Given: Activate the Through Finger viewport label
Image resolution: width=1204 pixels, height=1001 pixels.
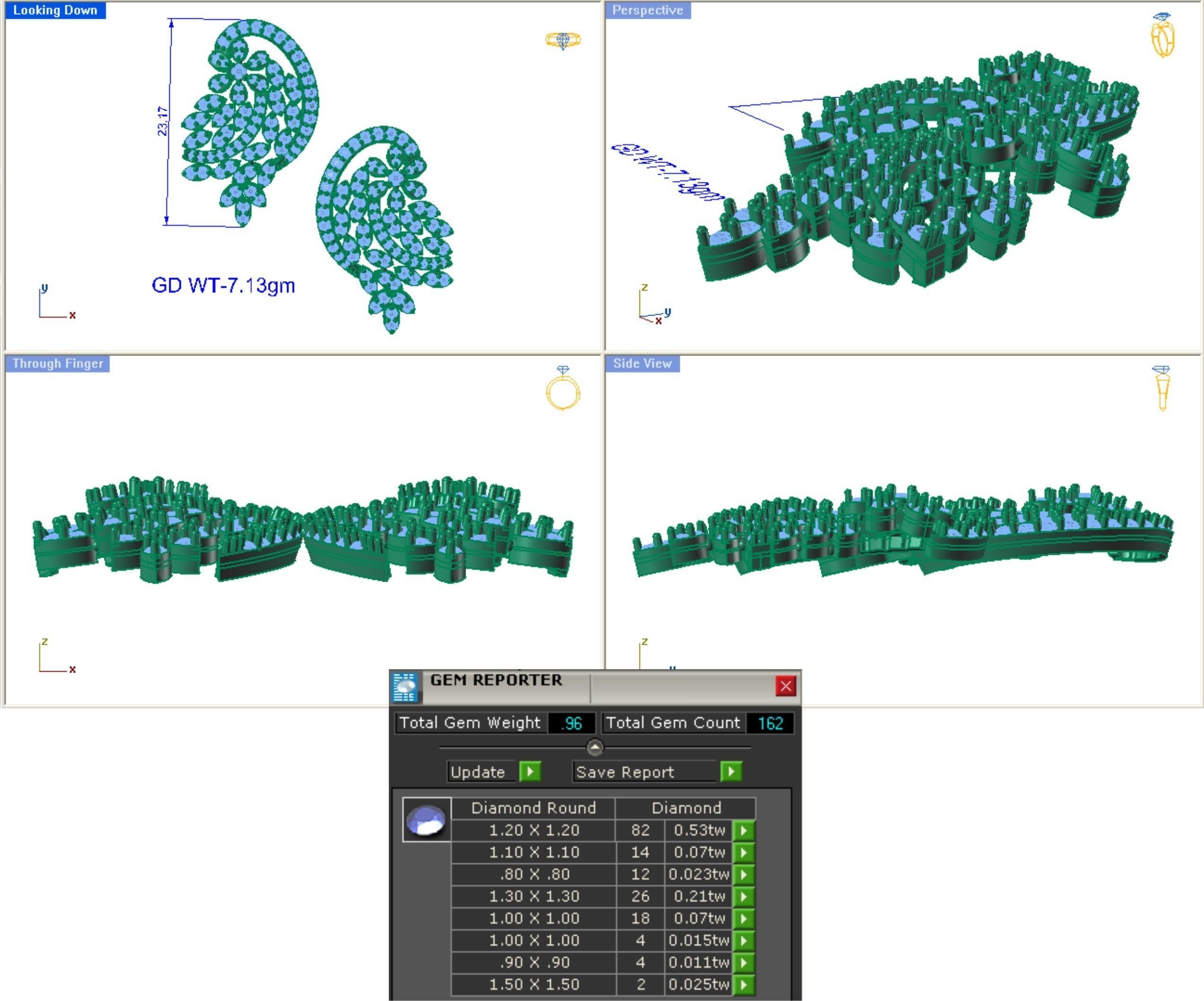Looking at the screenshot, I should pyautogui.click(x=57, y=363).
